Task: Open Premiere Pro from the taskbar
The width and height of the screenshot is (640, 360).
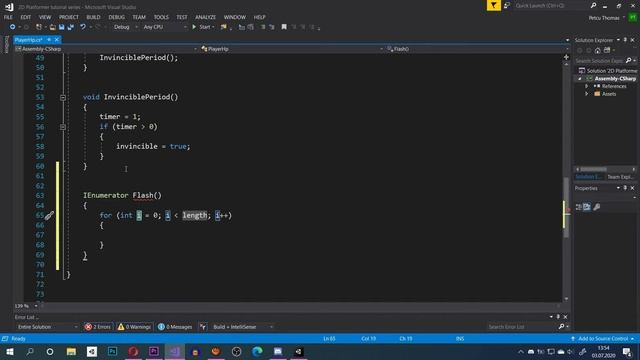Action: coord(154,351)
